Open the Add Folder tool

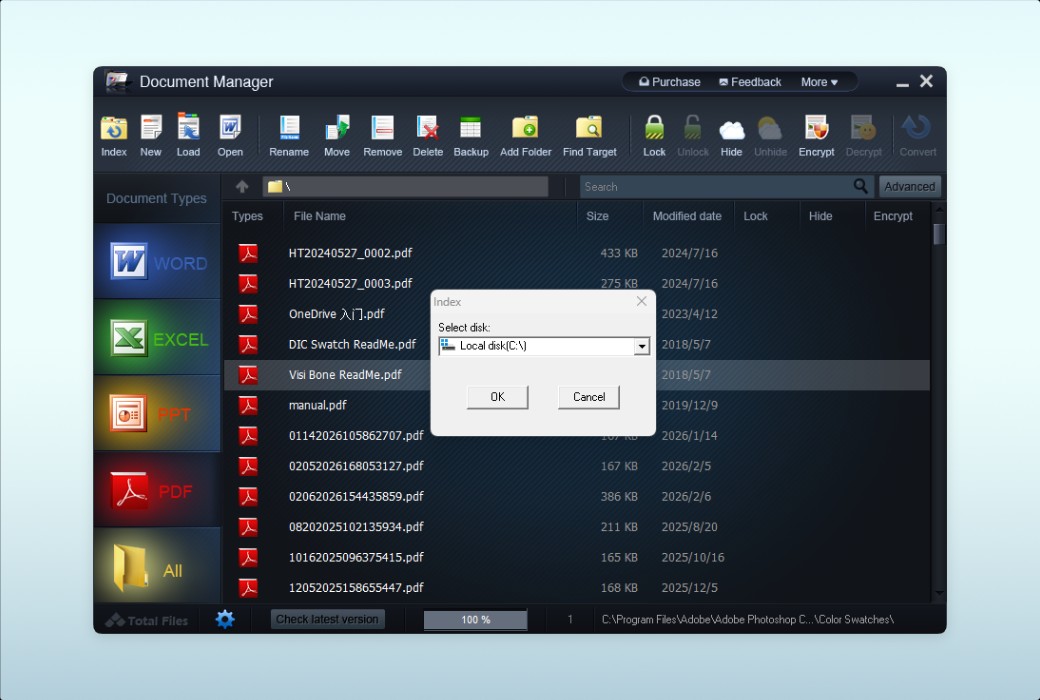click(525, 129)
